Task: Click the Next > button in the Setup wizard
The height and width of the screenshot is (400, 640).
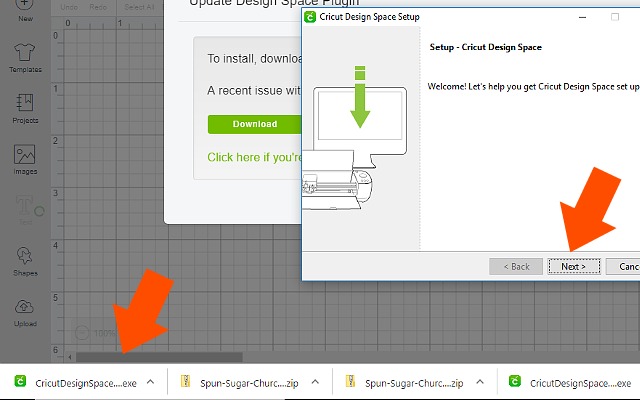Action: (573, 267)
